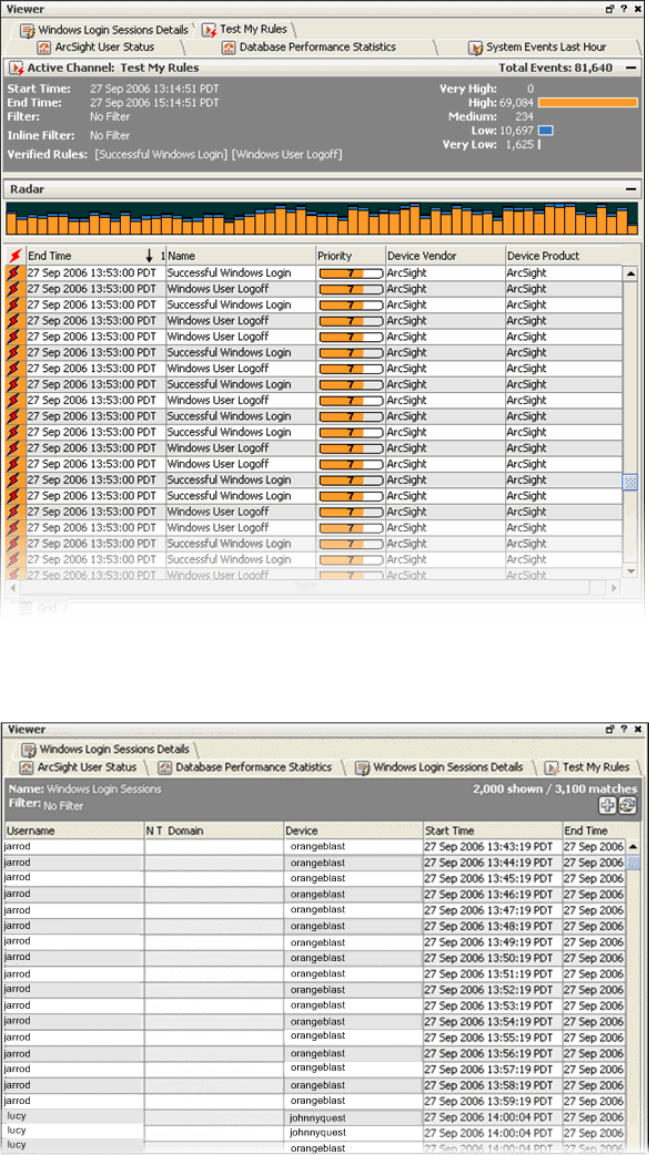Sort by Name column header
The width and height of the screenshot is (649, 1155).
click(240, 256)
